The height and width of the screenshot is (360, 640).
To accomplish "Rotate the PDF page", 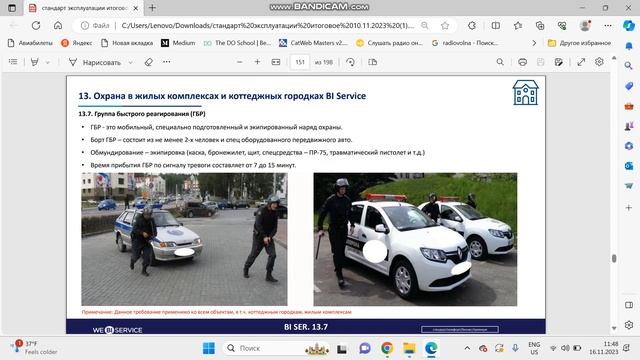I will [x=350, y=62].
